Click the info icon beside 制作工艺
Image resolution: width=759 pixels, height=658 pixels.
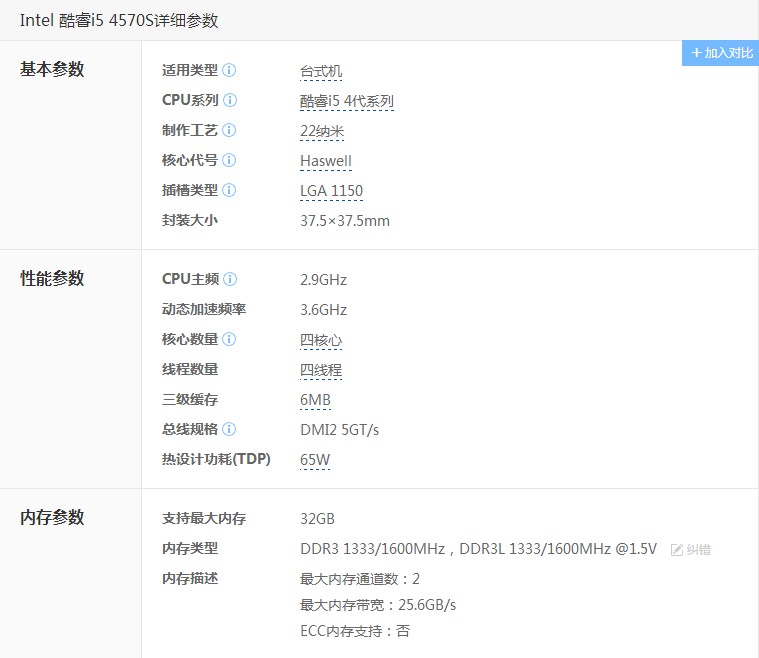229,130
